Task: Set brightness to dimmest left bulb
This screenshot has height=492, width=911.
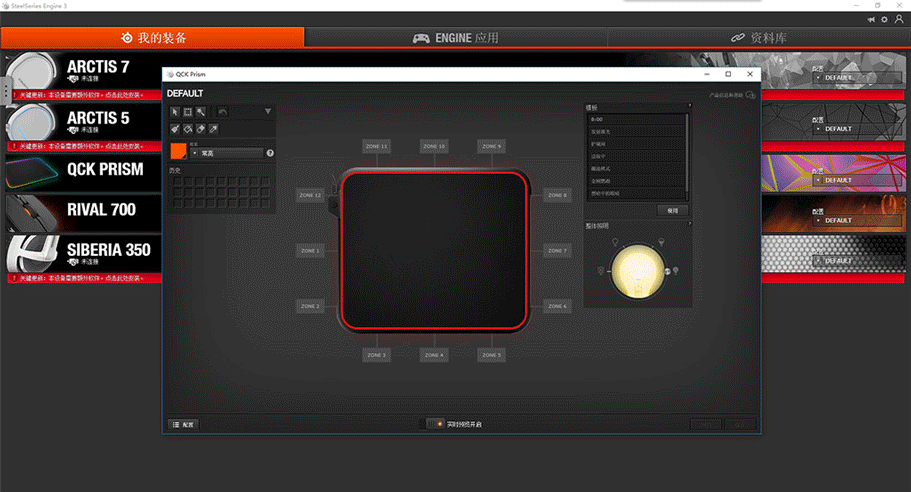Action: 601,271
